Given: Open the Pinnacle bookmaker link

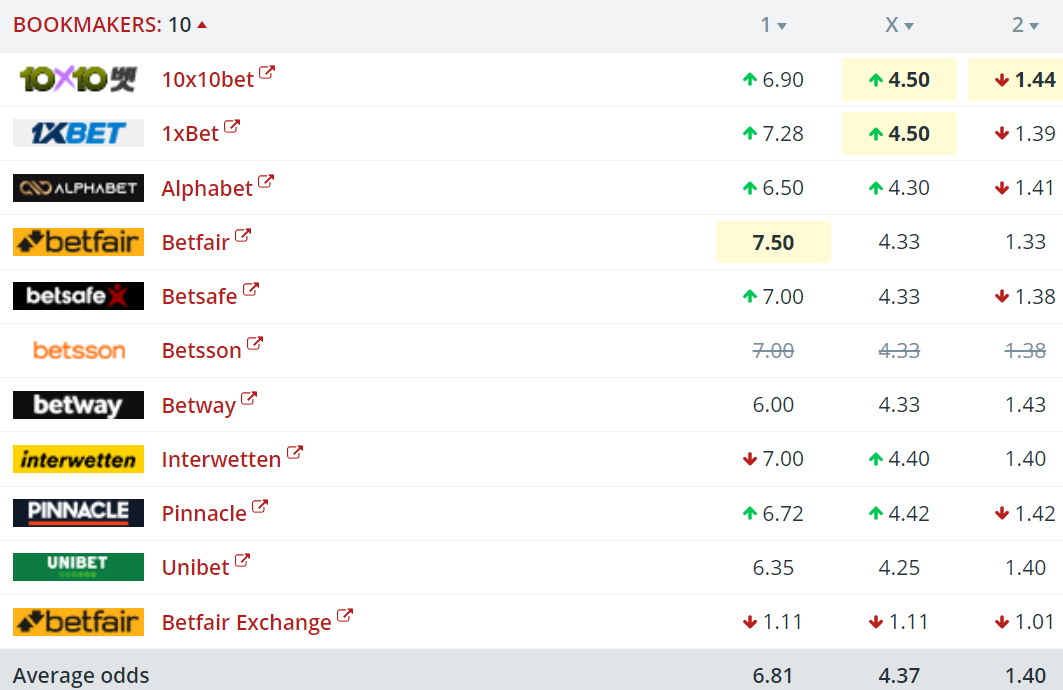Looking at the screenshot, I should [204, 513].
